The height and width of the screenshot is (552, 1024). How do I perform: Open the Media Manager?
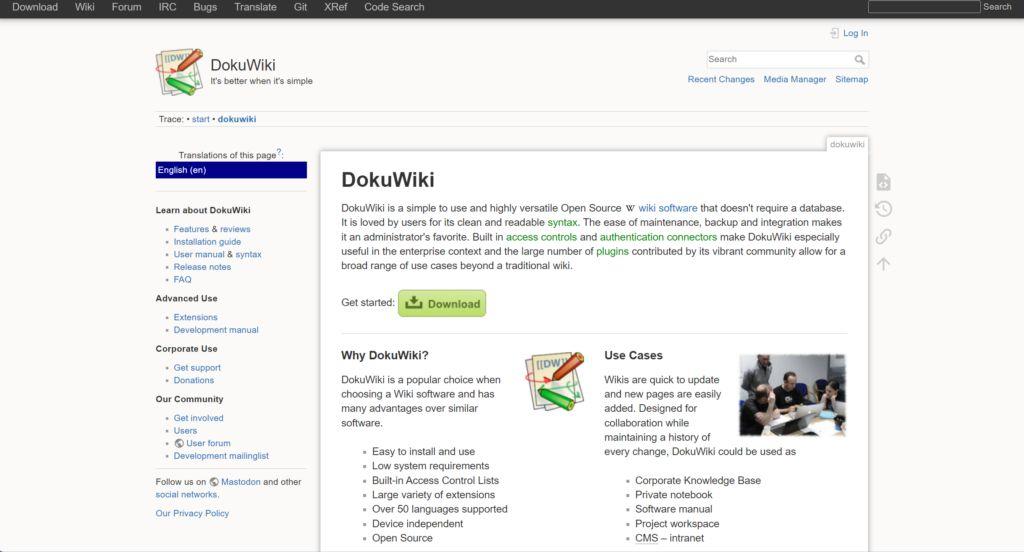795,79
